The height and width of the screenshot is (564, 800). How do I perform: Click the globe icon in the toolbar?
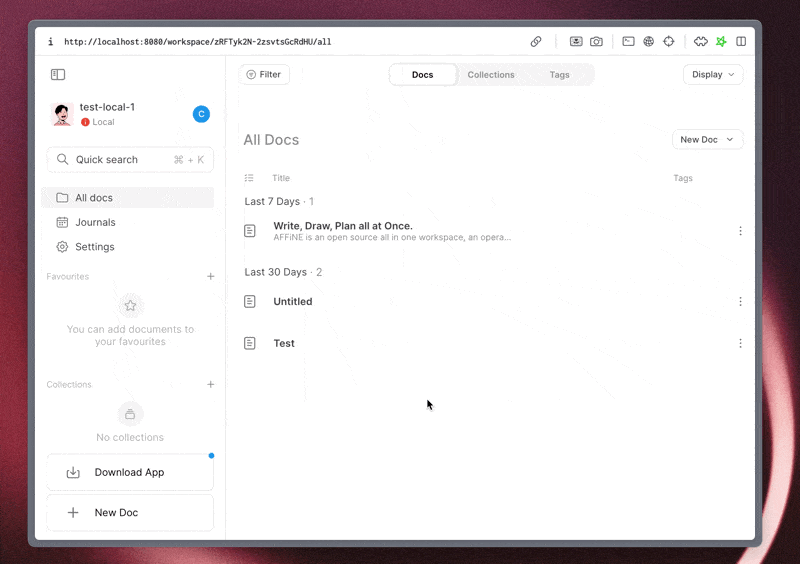point(648,42)
